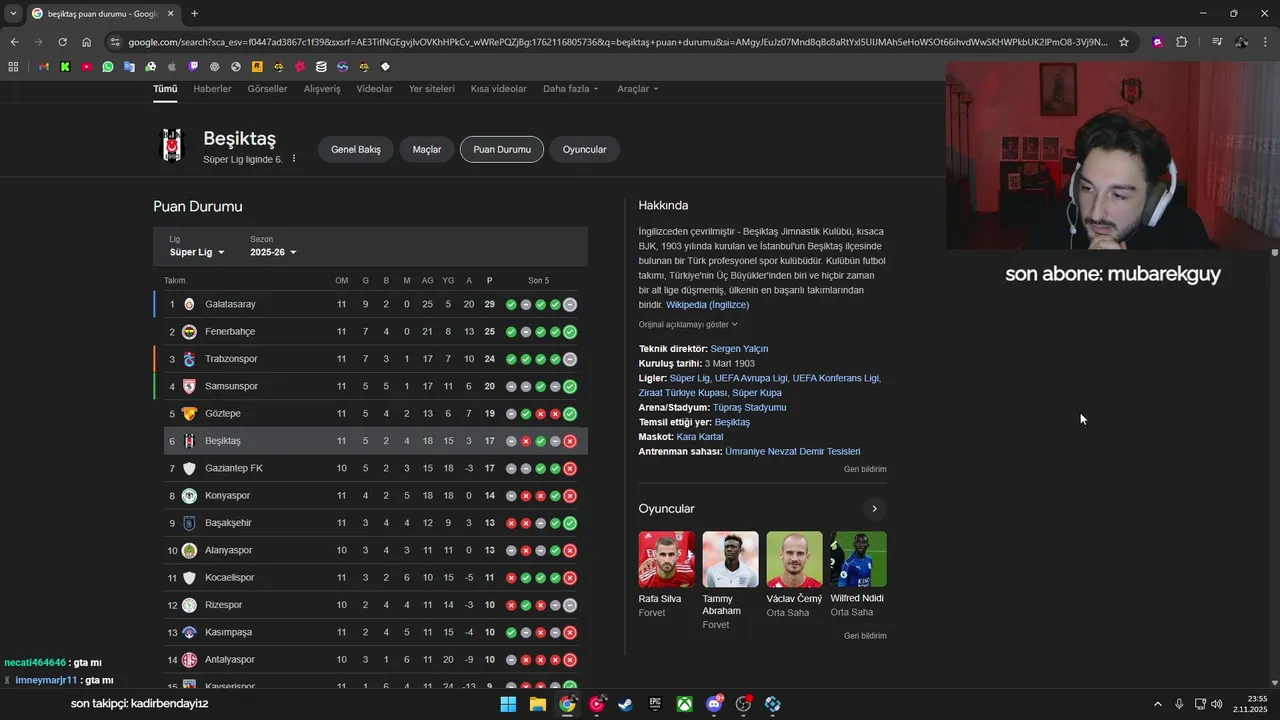This screenshot has height=720, width=1280.
Task: Go to the browser home page
Action: click(x=86, y=42)
